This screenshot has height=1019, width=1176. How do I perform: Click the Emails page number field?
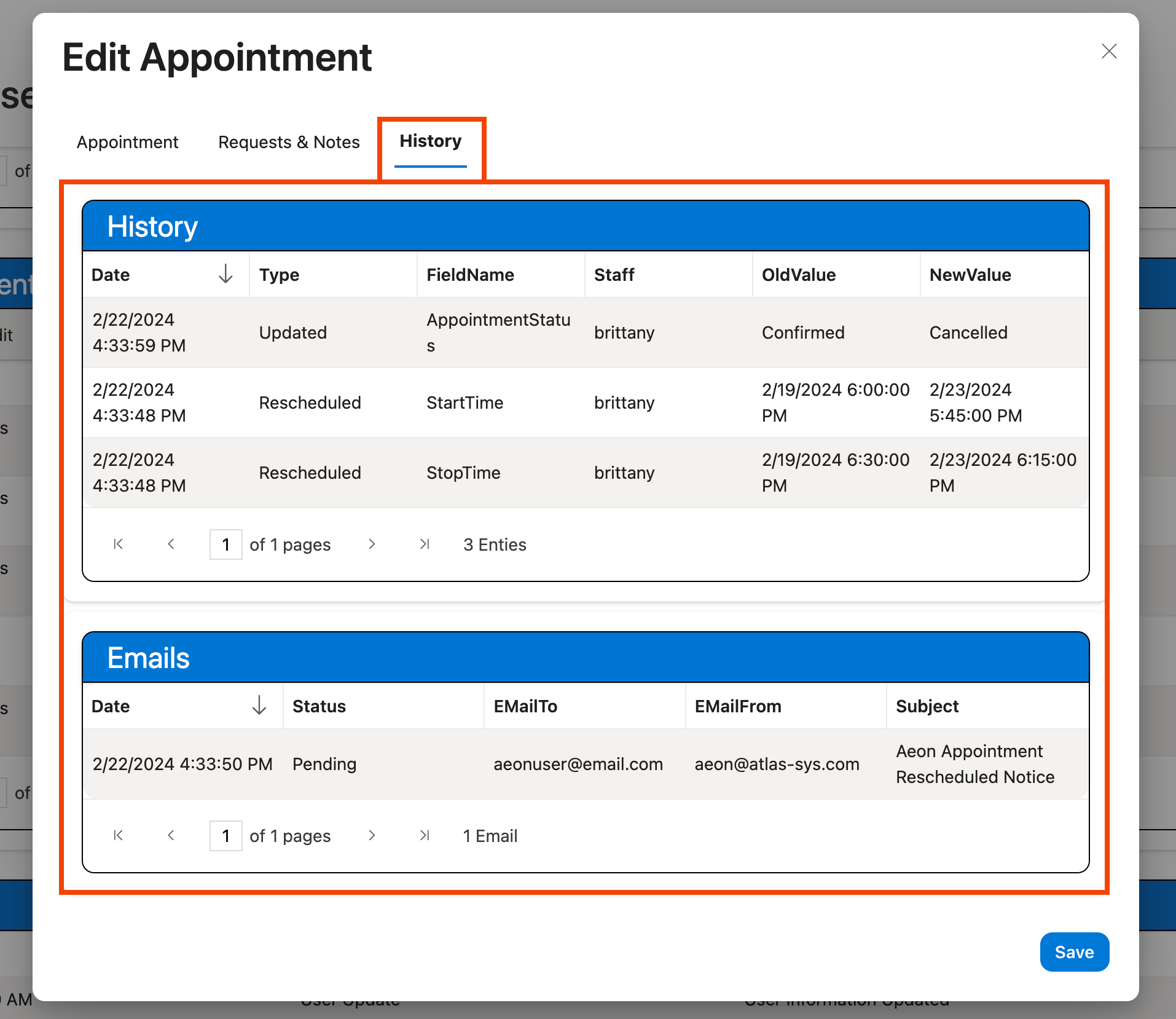point(225,835)
